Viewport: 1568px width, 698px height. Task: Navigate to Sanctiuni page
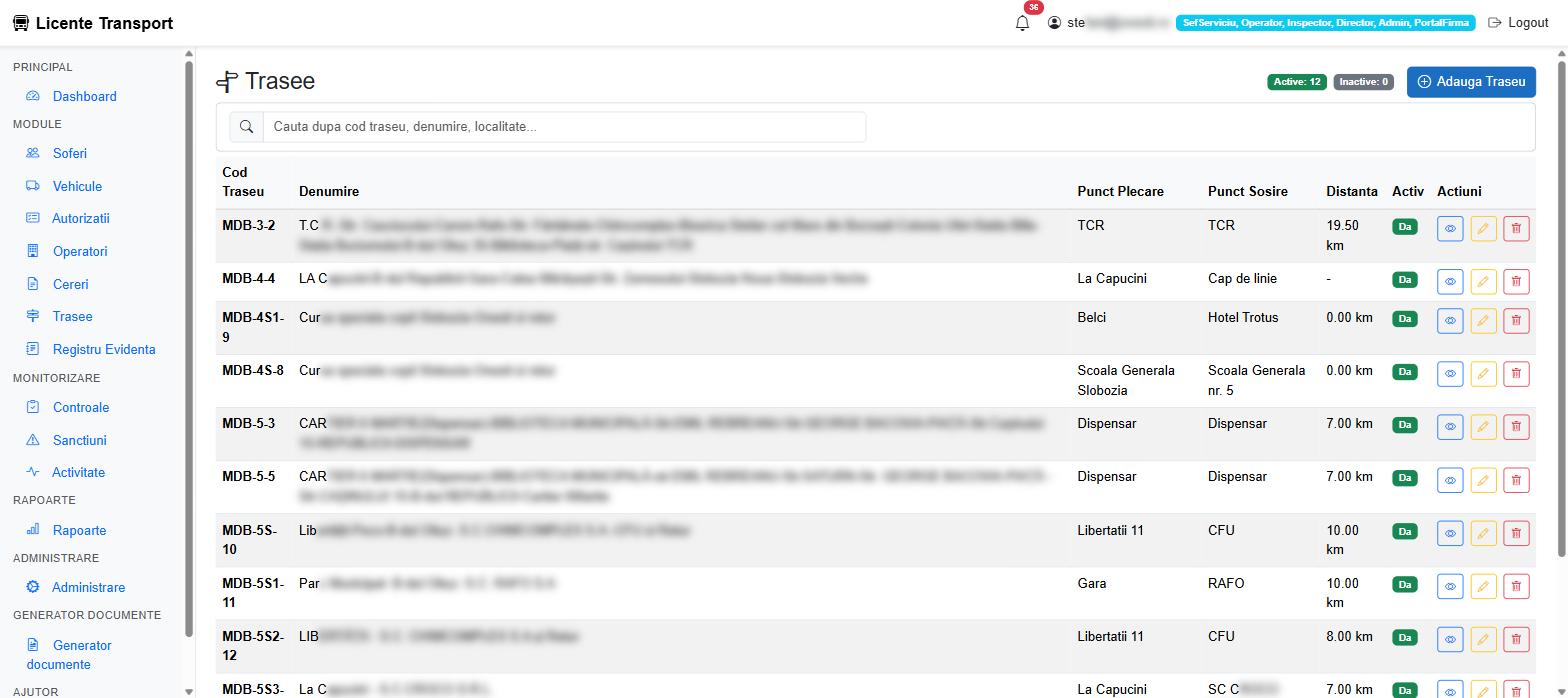[x=79, y=440]
